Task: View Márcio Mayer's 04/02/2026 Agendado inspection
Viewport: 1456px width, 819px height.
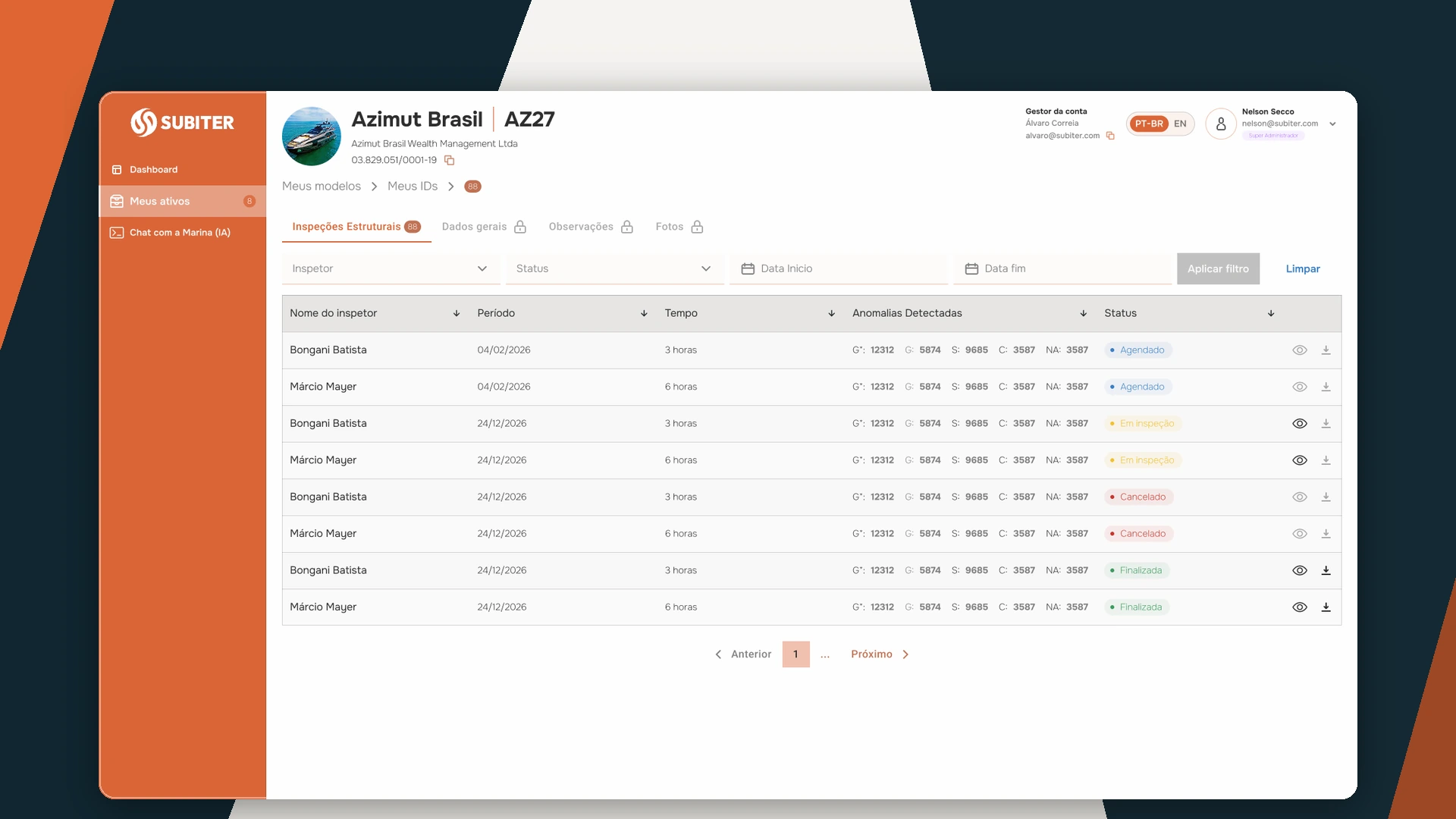Action: 1300,387
